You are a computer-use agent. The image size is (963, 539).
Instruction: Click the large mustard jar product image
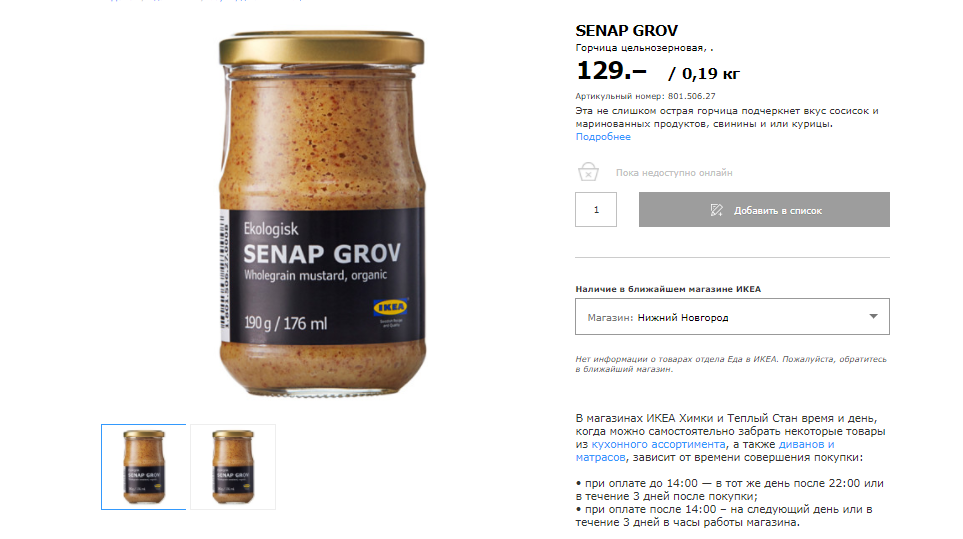tap(322, 214)
